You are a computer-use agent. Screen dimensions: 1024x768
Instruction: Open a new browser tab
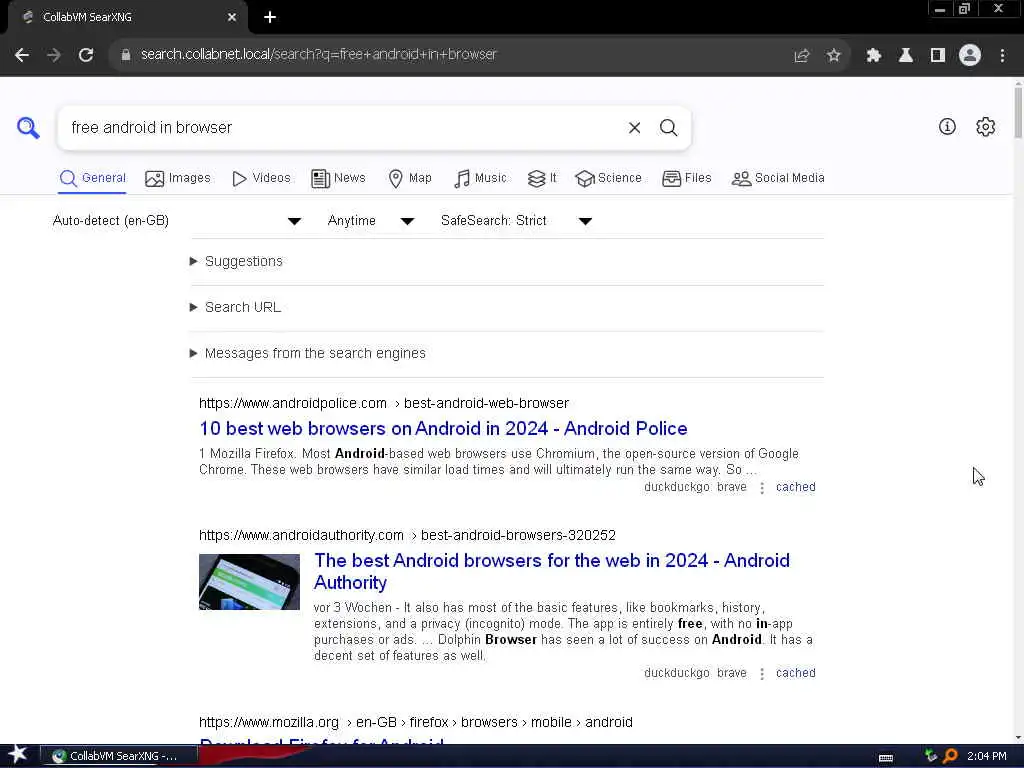[x=270, y=17]
